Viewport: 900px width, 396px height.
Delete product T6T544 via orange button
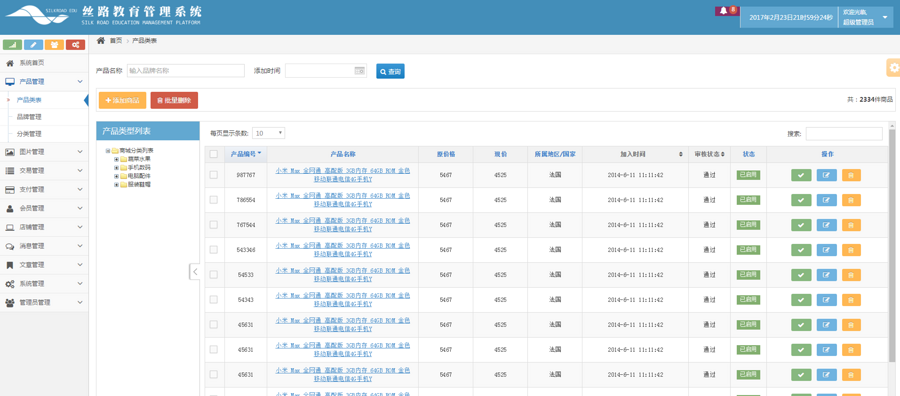(851, 225)
